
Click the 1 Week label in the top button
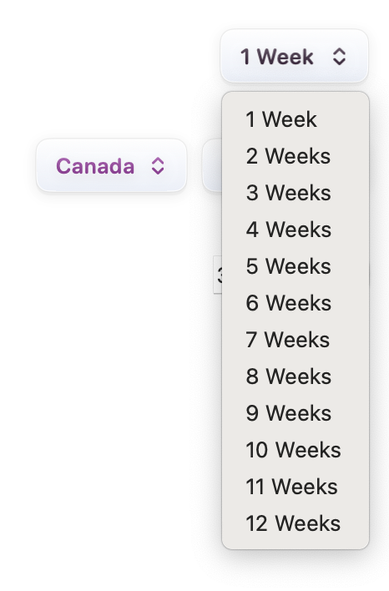click(x=277, y=57)
